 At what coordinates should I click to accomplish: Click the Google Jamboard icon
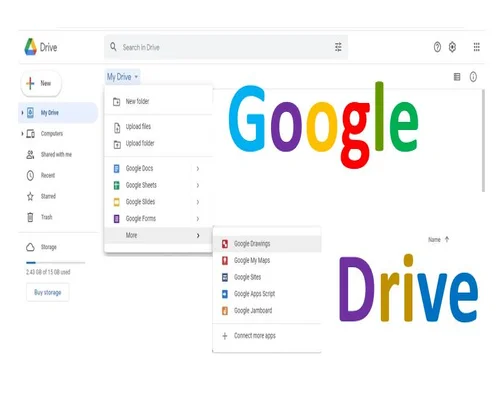225,311
